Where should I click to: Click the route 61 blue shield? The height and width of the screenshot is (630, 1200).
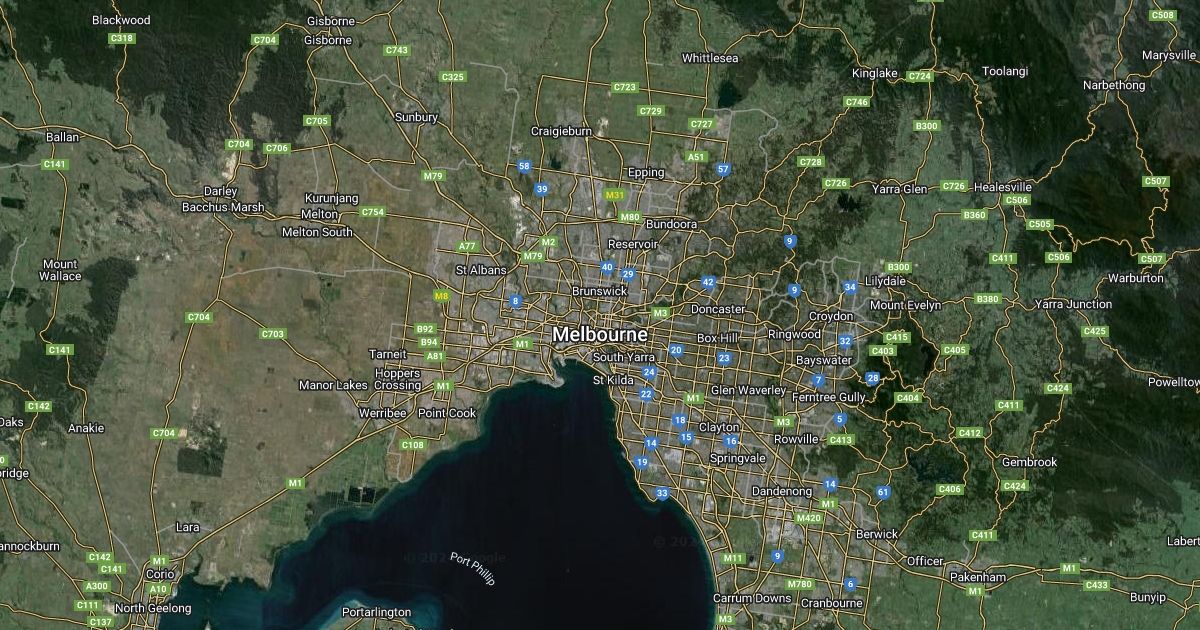point(883,492)
